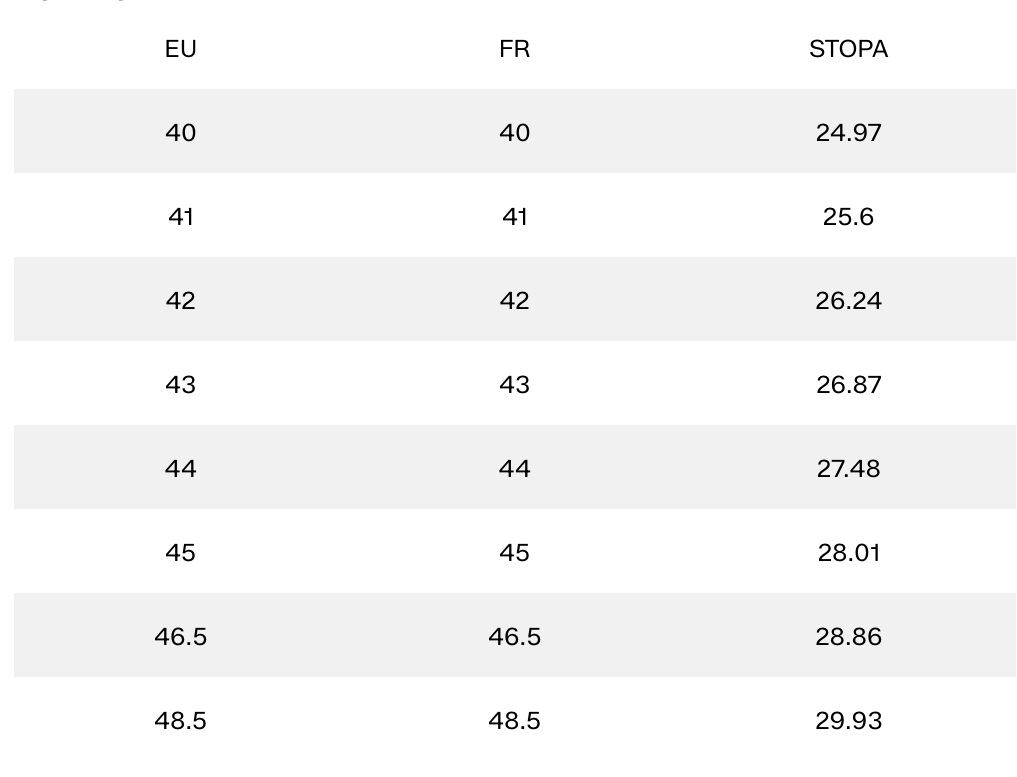Select foot length 24.97 cell
1017x777 pixels.
coord(848,132)
